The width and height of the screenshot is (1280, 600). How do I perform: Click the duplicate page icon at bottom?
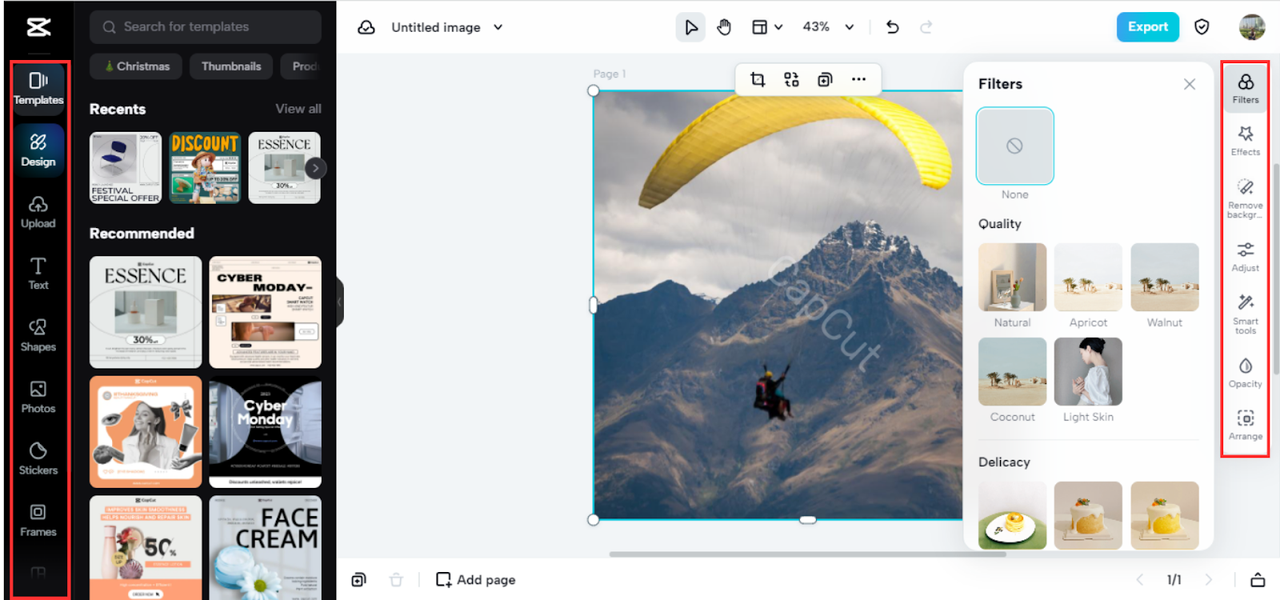click(359, 579)
